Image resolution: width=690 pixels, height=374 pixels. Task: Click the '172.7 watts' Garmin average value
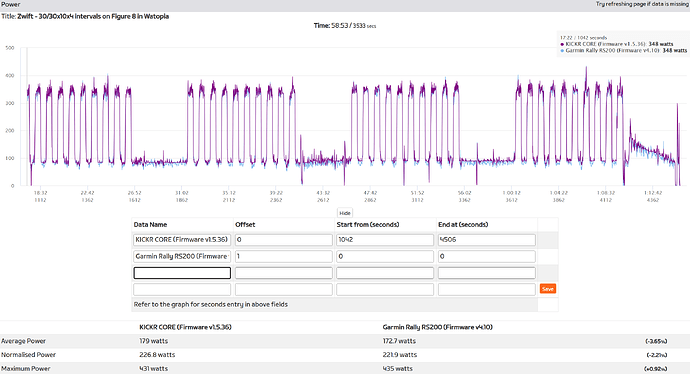[399, 341]
